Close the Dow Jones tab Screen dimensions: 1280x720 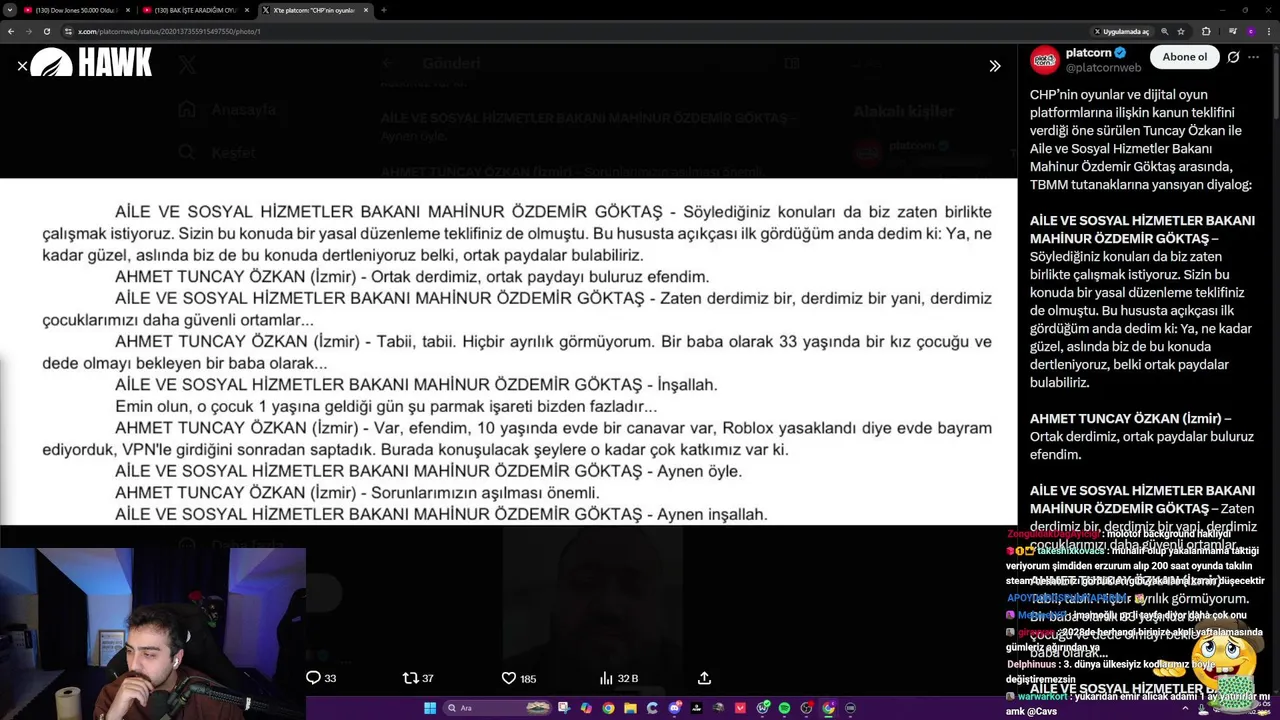pos(128,10)
